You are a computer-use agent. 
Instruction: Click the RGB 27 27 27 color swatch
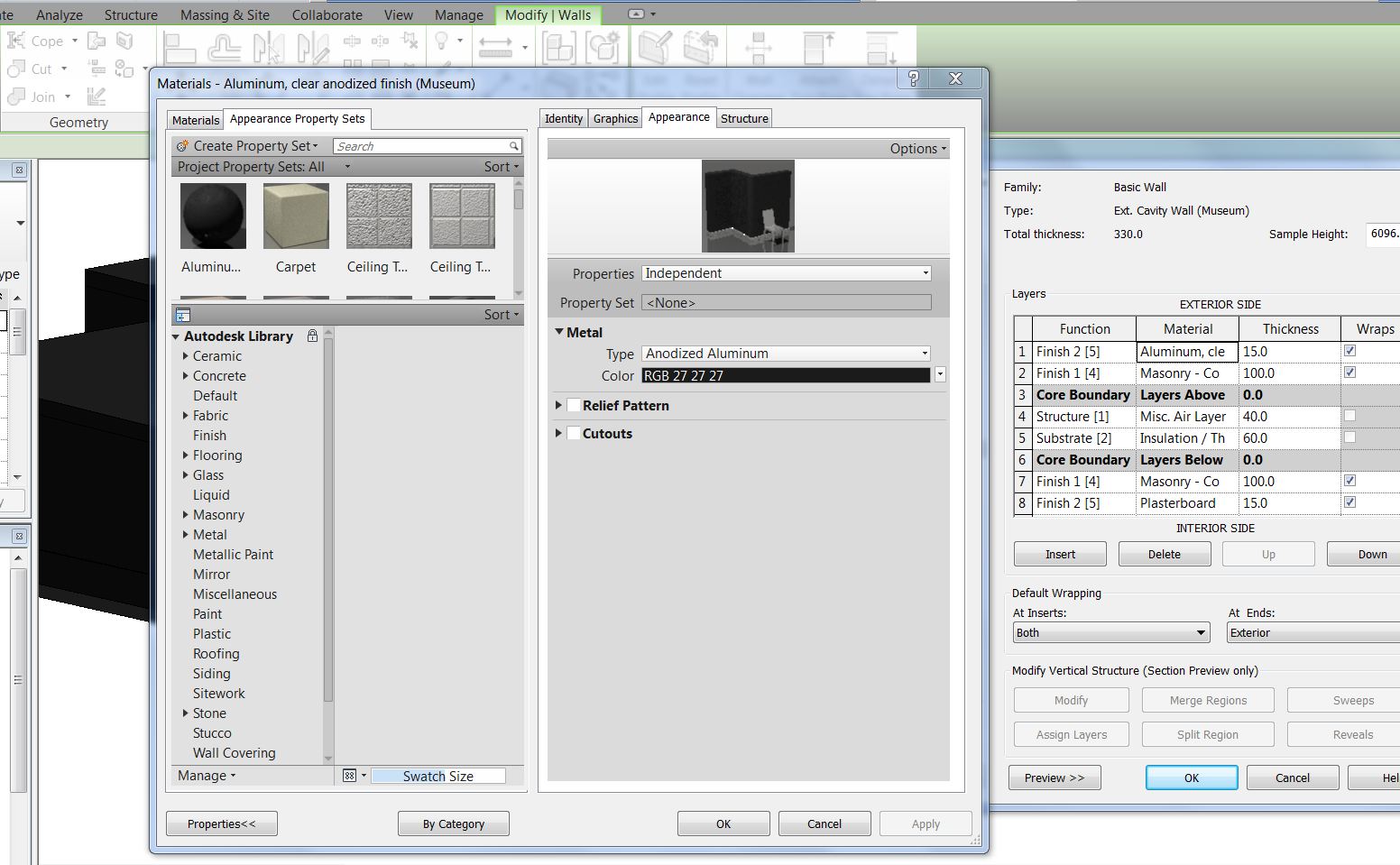coord(785,375)
